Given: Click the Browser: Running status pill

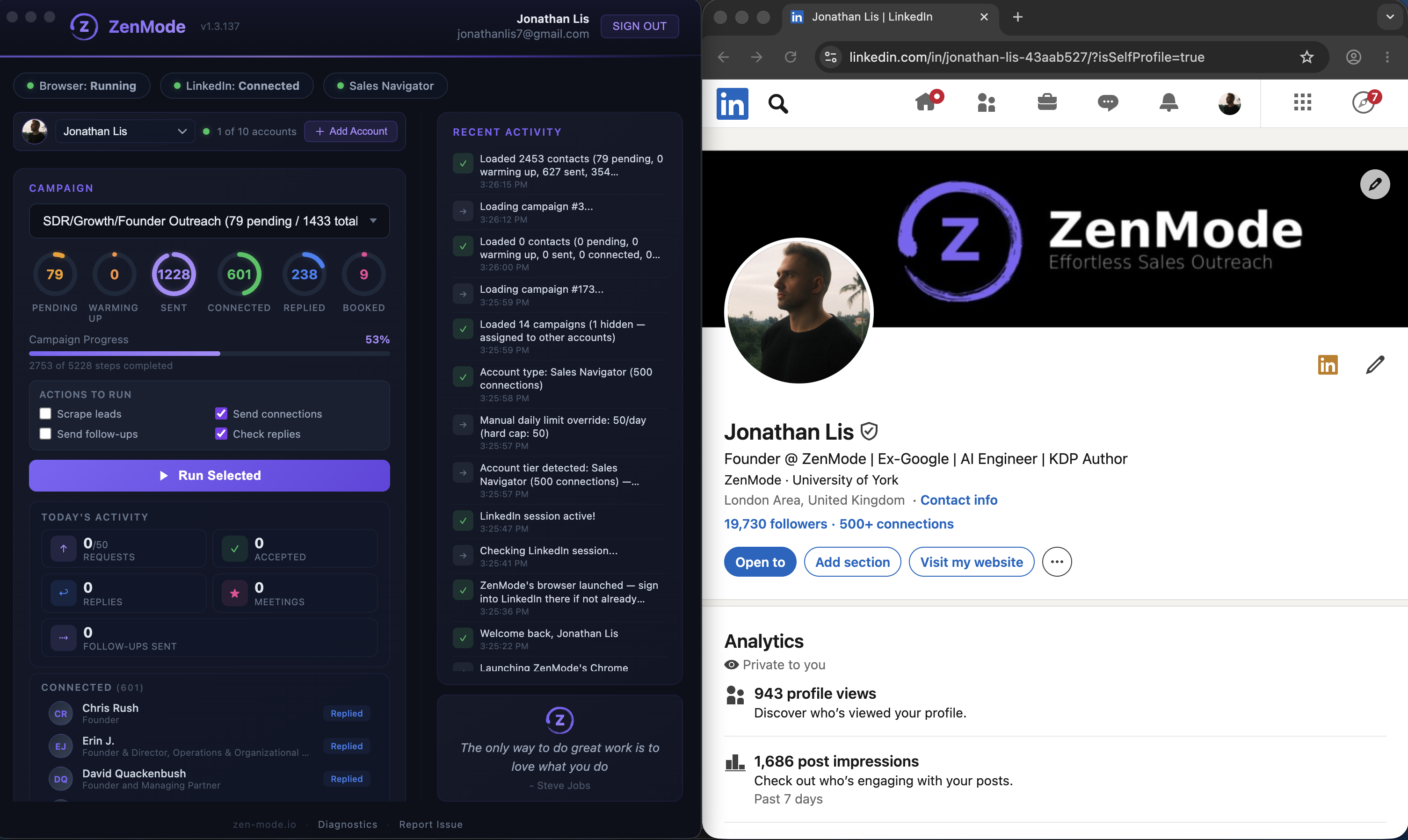Looking at the screenshot, I should (x=82, y=86).
